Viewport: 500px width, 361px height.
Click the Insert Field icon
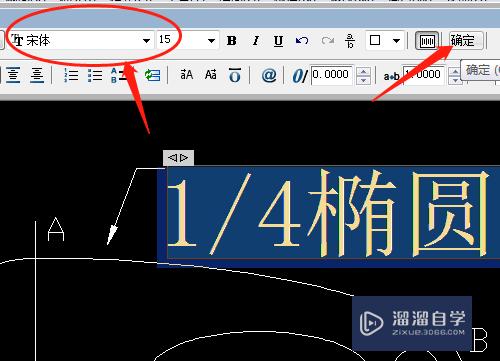(x=153, y=75)
